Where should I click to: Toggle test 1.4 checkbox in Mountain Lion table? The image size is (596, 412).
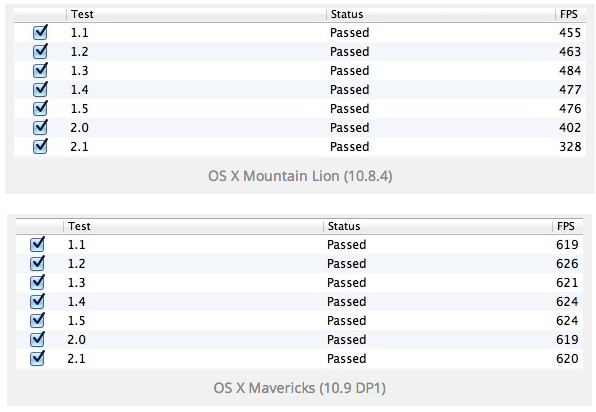[40, 90]
